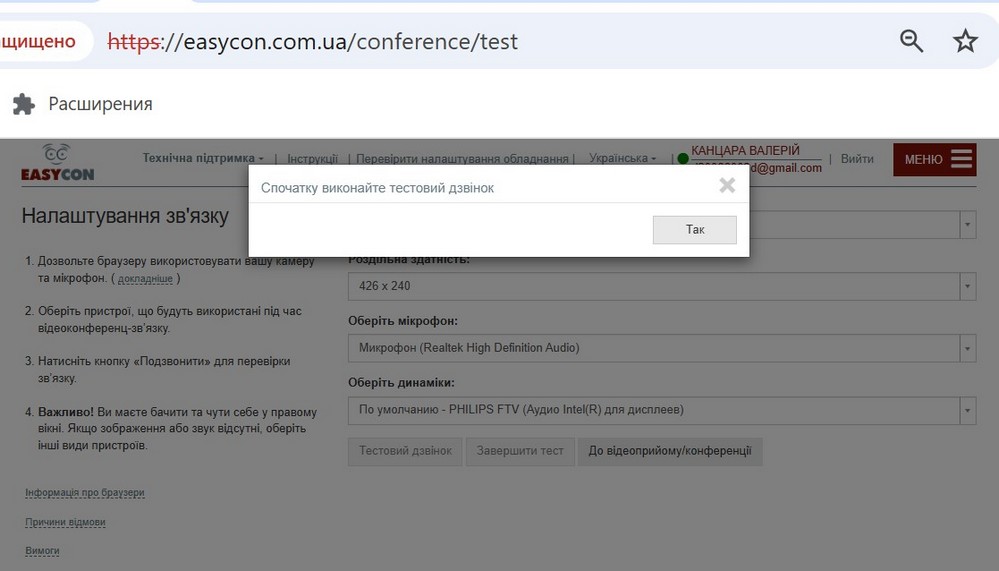Click the Вийти logout link
This screenshot has height=571, width=999.
click(x=857, y=158)
